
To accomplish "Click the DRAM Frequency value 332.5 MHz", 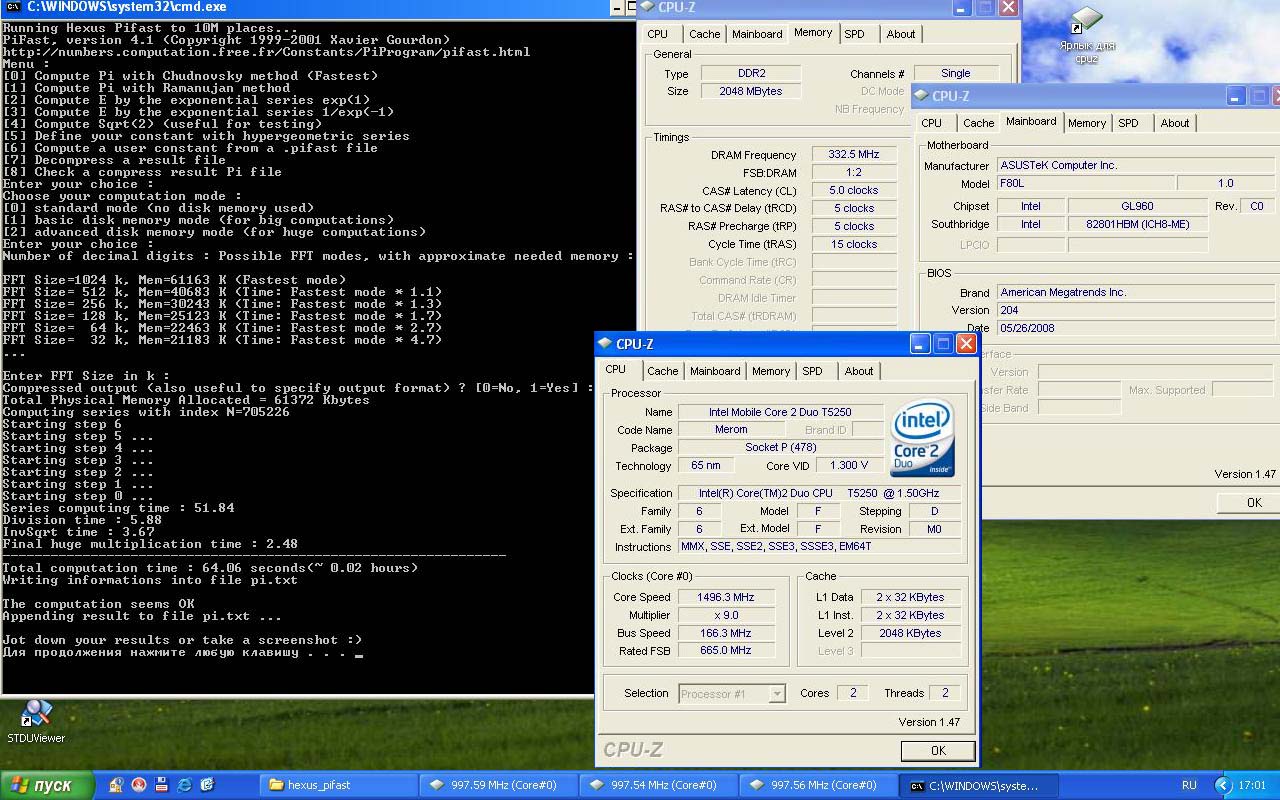I will [x=853, y=155].
